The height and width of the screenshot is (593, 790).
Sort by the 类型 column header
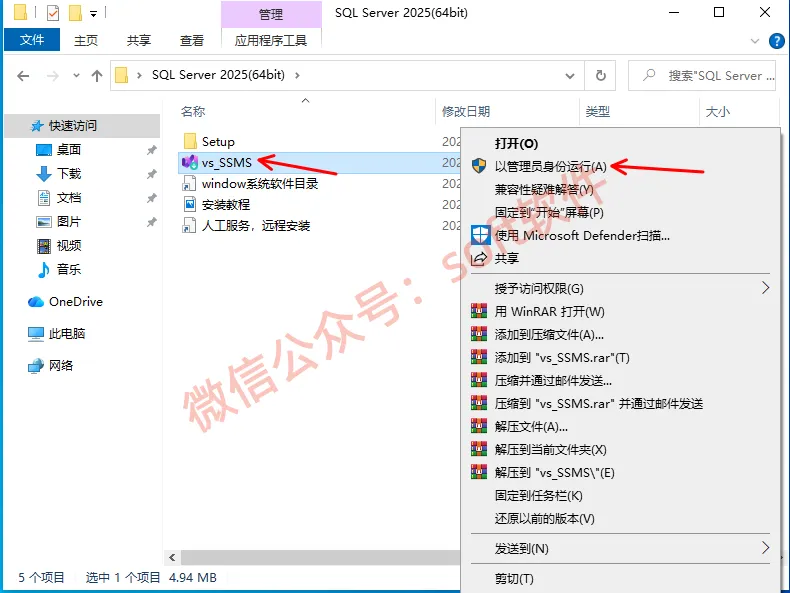(x=598, y=111)
